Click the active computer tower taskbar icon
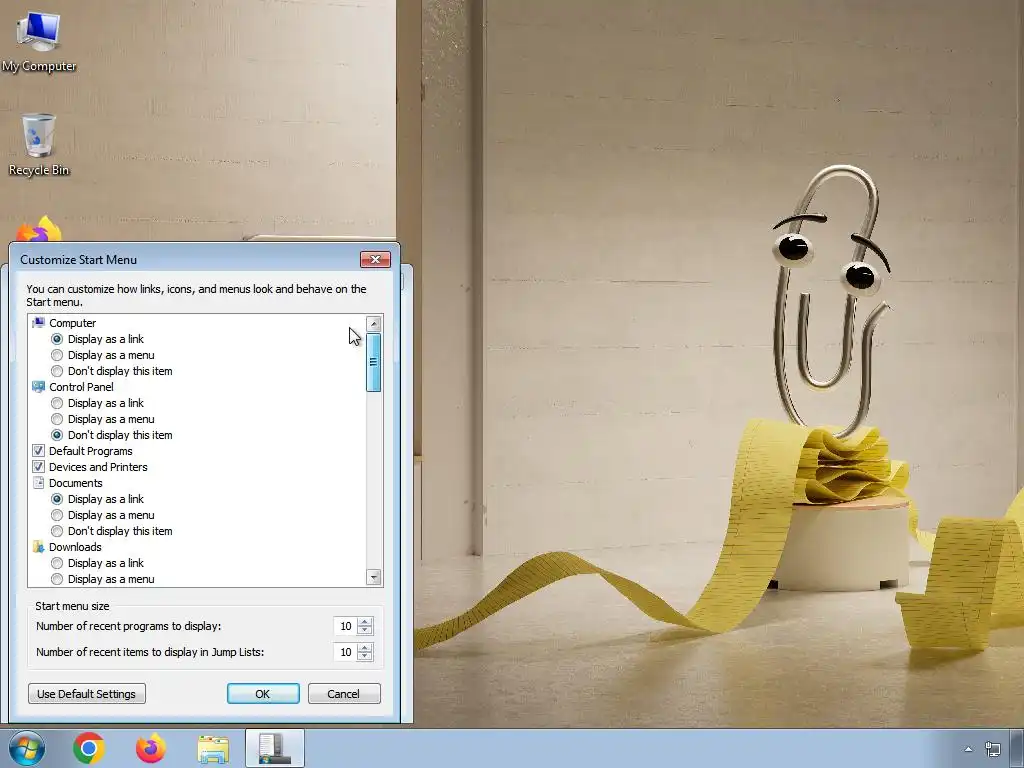 (x=275, y=748)
